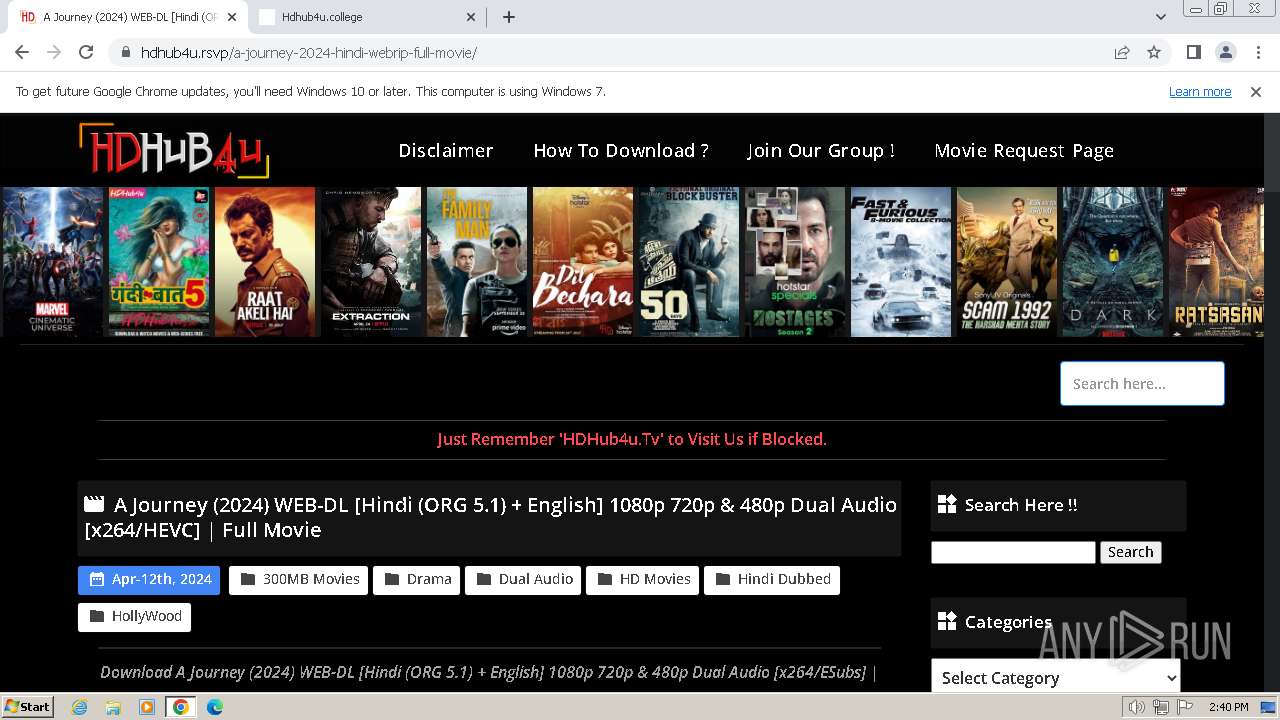Click the Search here... field
The height and width of the screenshot is (720, 1280).
[x=1142, y=383]
